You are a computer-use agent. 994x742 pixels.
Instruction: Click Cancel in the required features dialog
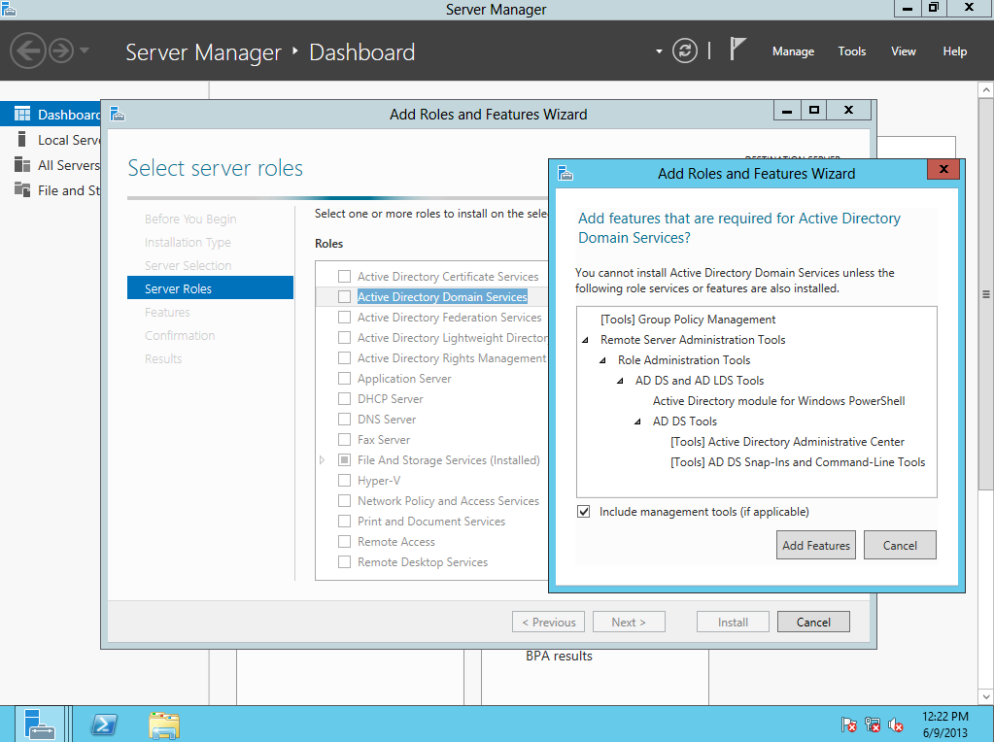pyautogui.click(x=900, y=545)
